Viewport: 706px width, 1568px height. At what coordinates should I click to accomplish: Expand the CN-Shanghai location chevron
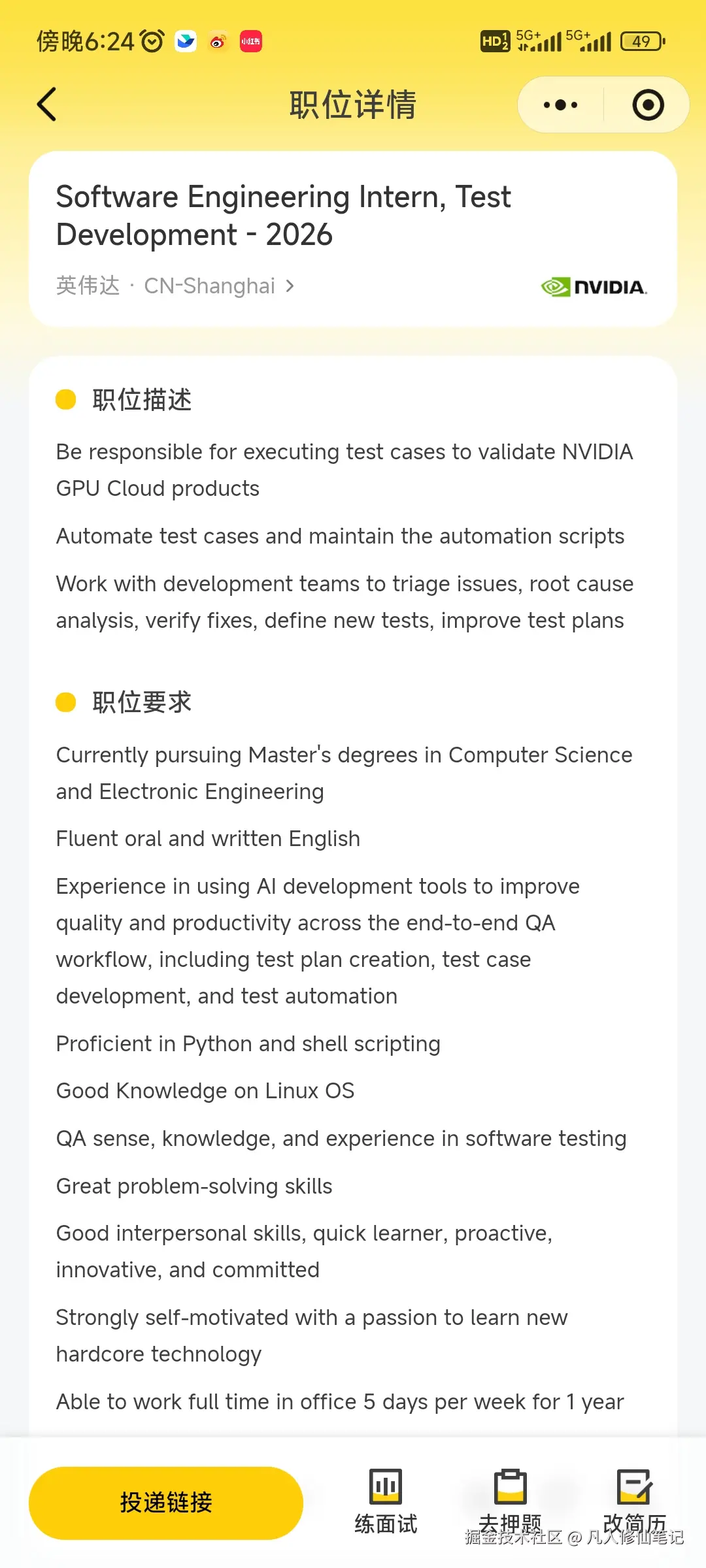290,286
